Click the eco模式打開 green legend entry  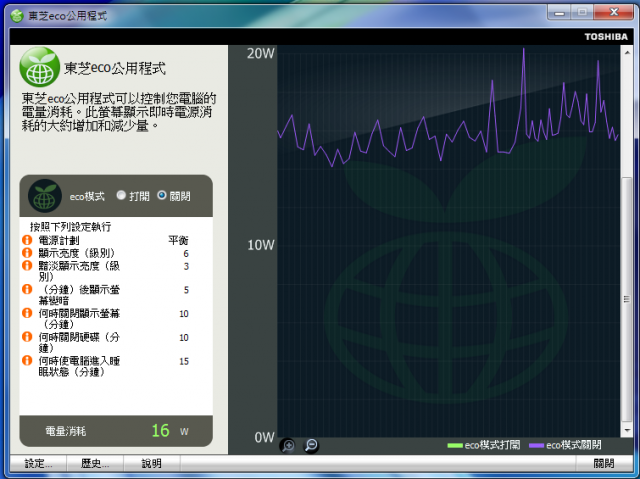[x=484, y=445]
